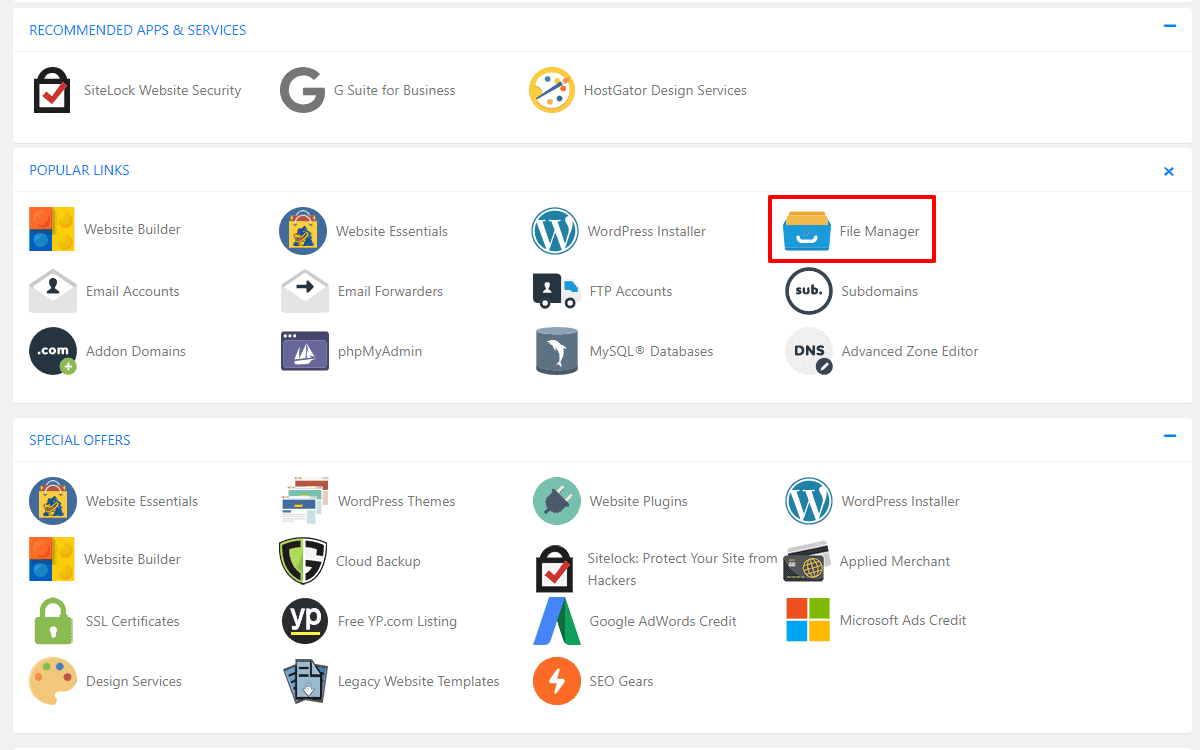Image resolution: width=1200 pixels, height=750 pixels.
Task: Open the File Manager link text
Action: [x=880, y=231]
